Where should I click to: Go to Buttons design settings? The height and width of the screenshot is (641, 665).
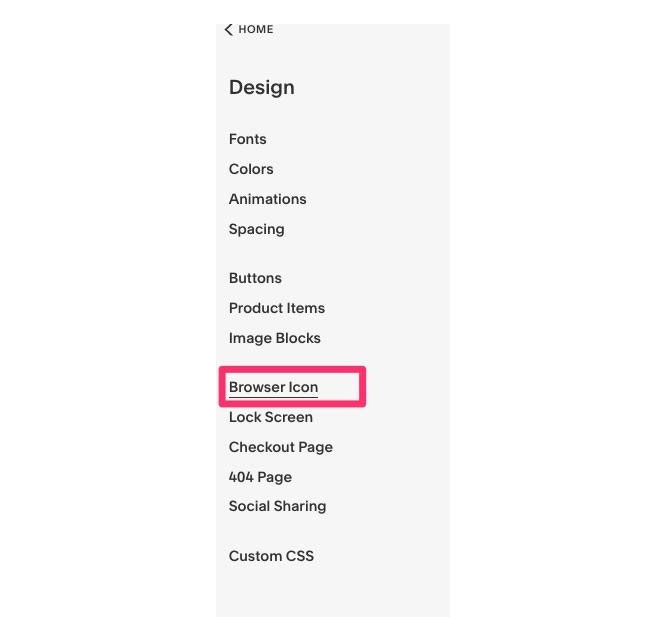(255, 278)
